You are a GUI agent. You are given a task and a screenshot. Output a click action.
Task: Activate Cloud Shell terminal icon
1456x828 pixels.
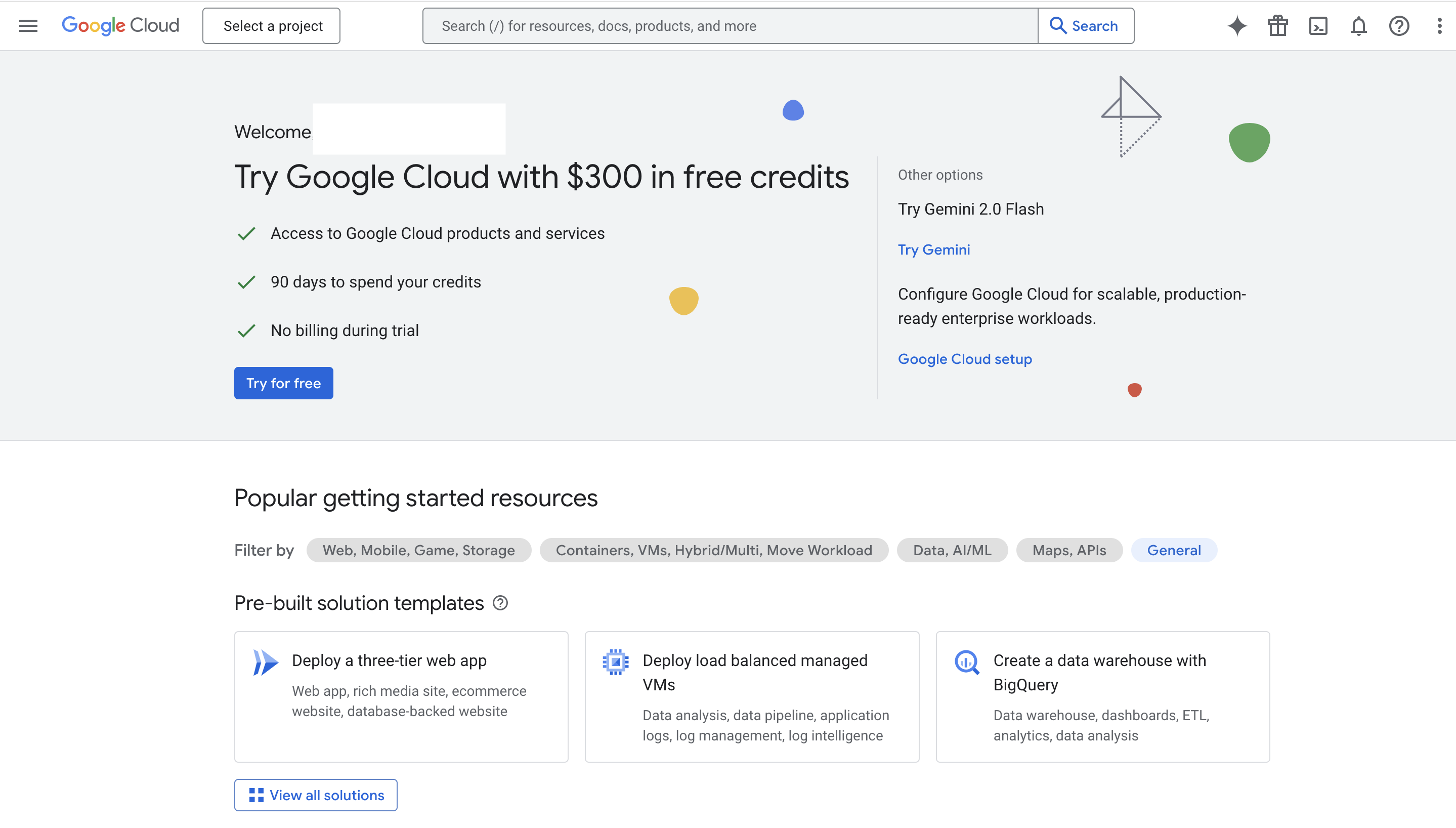(x=1318, y=26)
